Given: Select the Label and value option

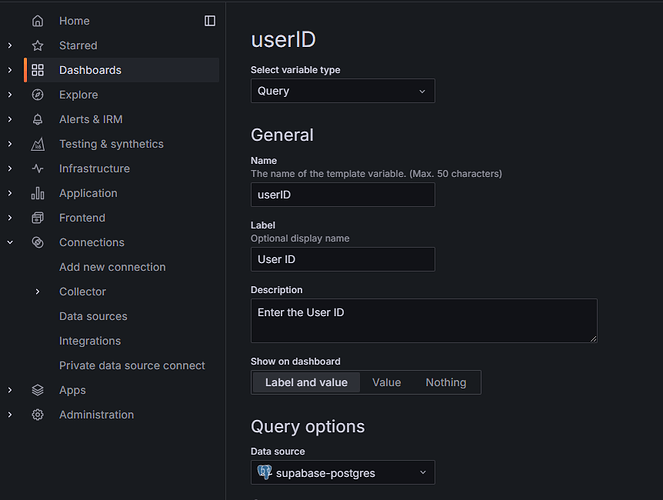Looking at the screenshot, I should coord(306,382).
